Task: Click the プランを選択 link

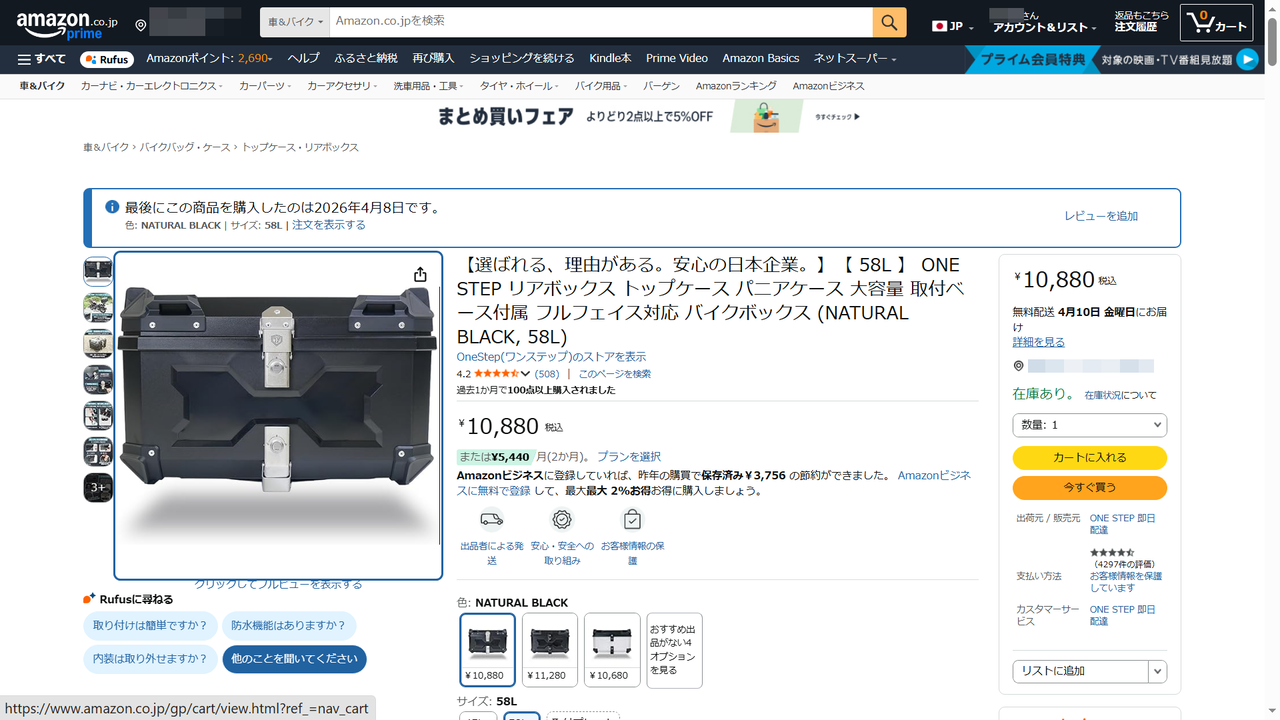Action: [x=629, y=457]
